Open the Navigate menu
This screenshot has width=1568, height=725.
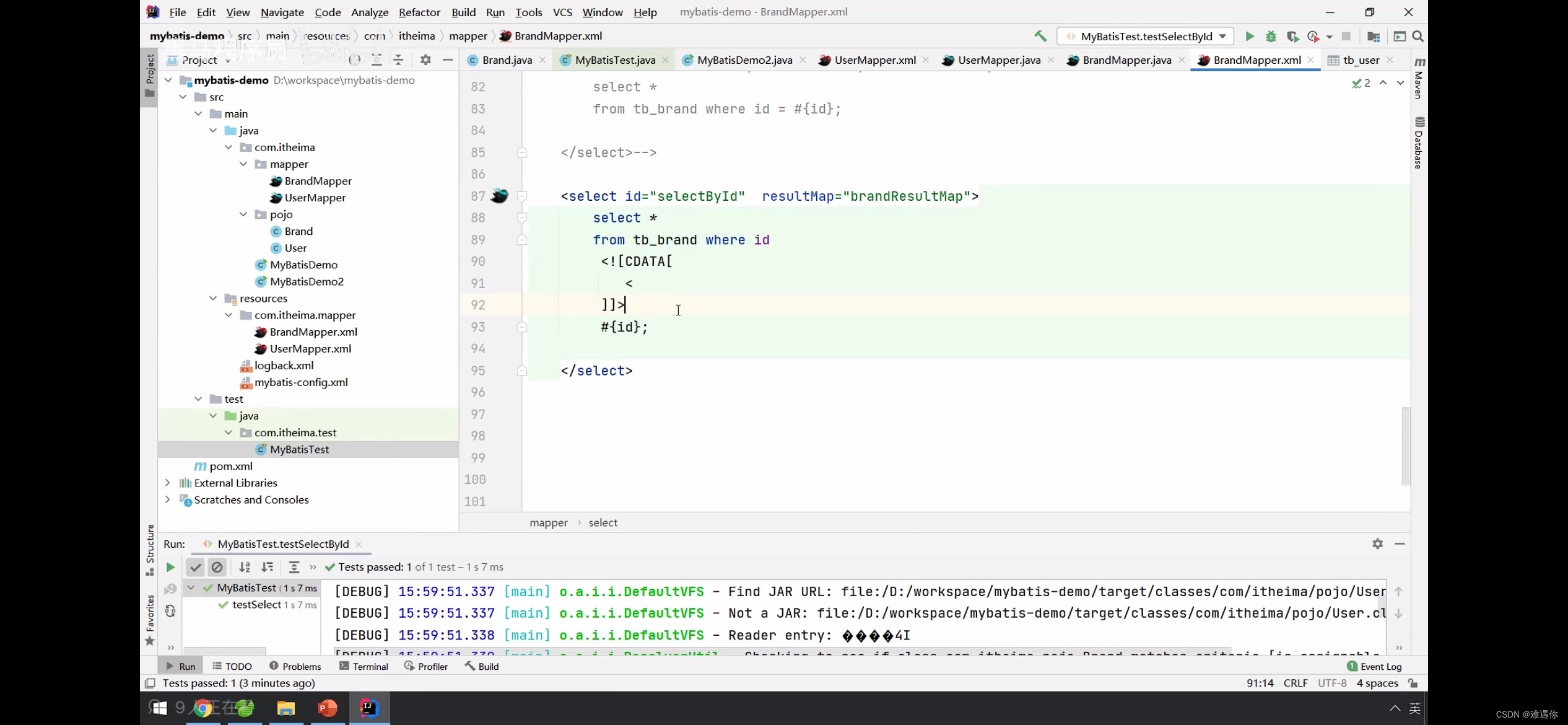[x=282, y=12]
